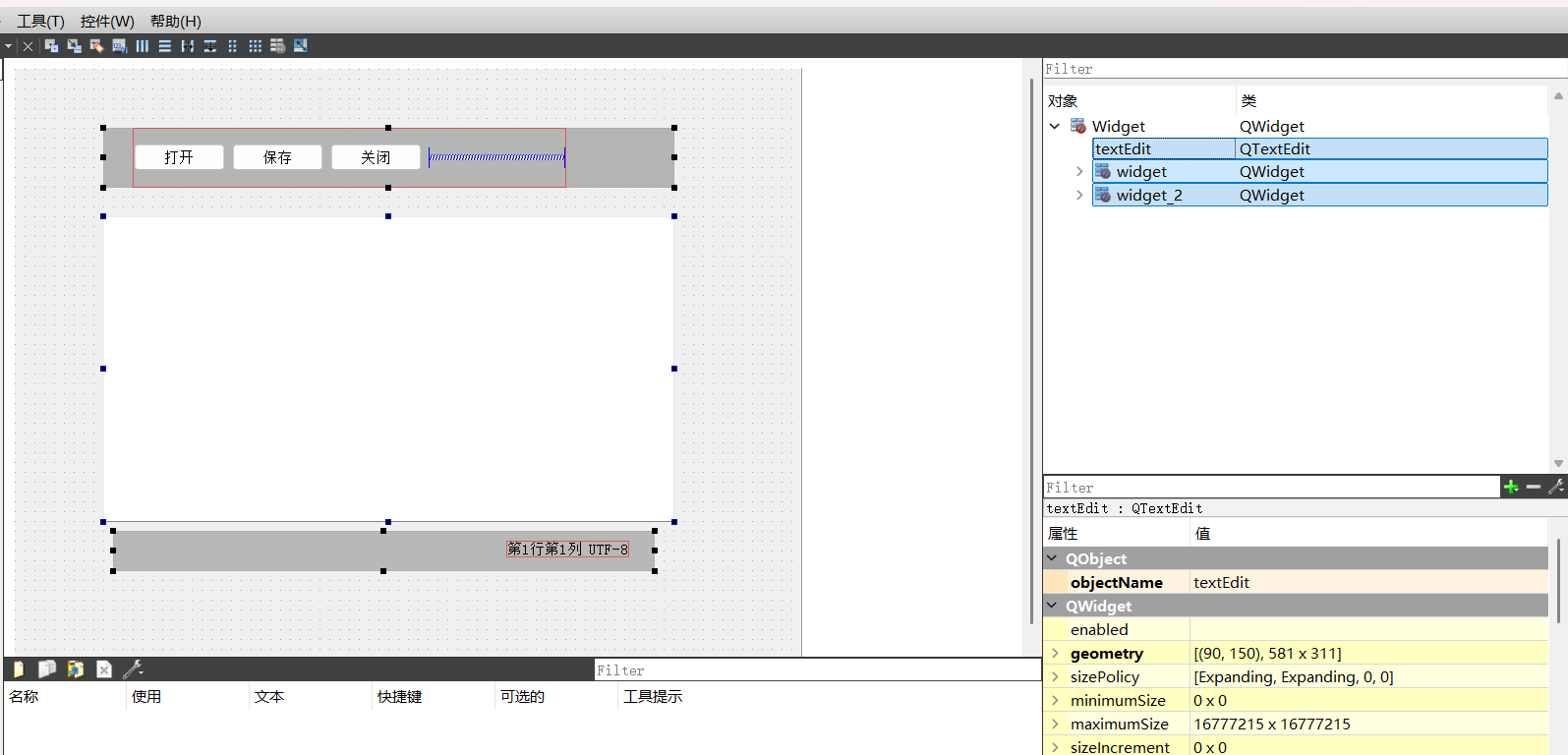Click the 关闭 button on the form
This screenshot has height=755, width=1568.
click(376, 157)
